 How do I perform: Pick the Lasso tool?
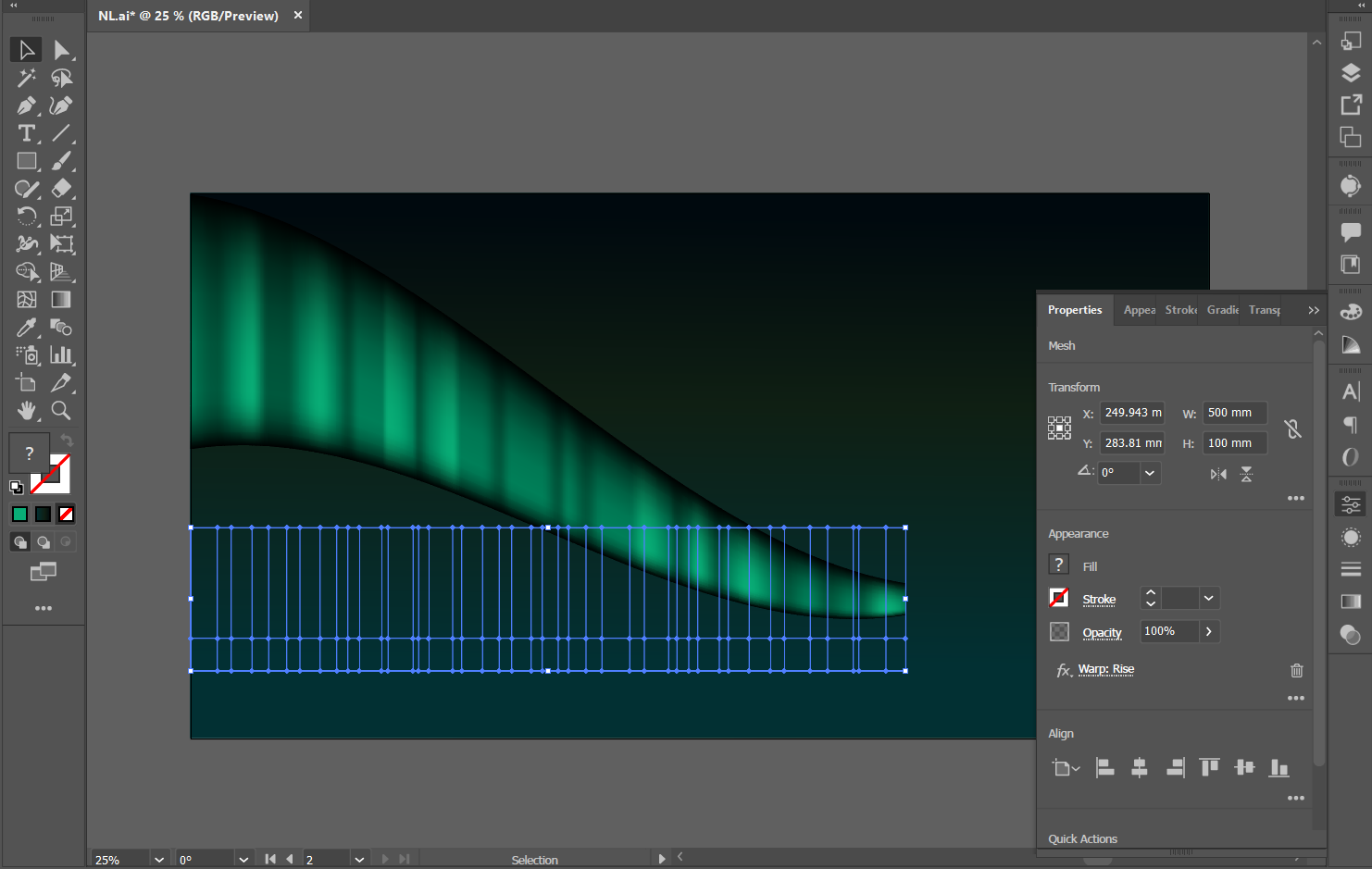[x=61, y=78]
